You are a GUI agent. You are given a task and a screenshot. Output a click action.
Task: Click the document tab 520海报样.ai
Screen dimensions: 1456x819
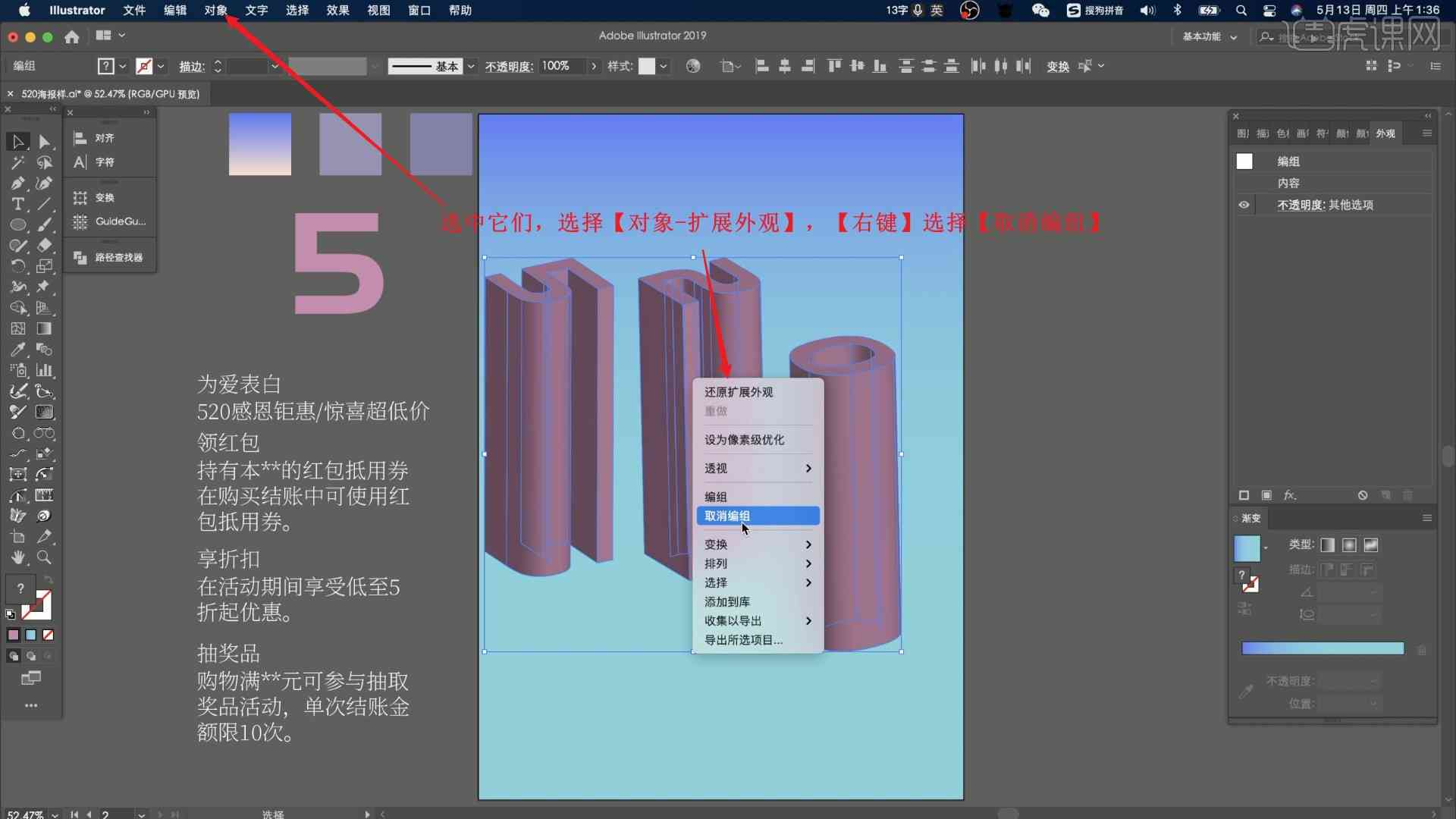click(x=110, y=94)
